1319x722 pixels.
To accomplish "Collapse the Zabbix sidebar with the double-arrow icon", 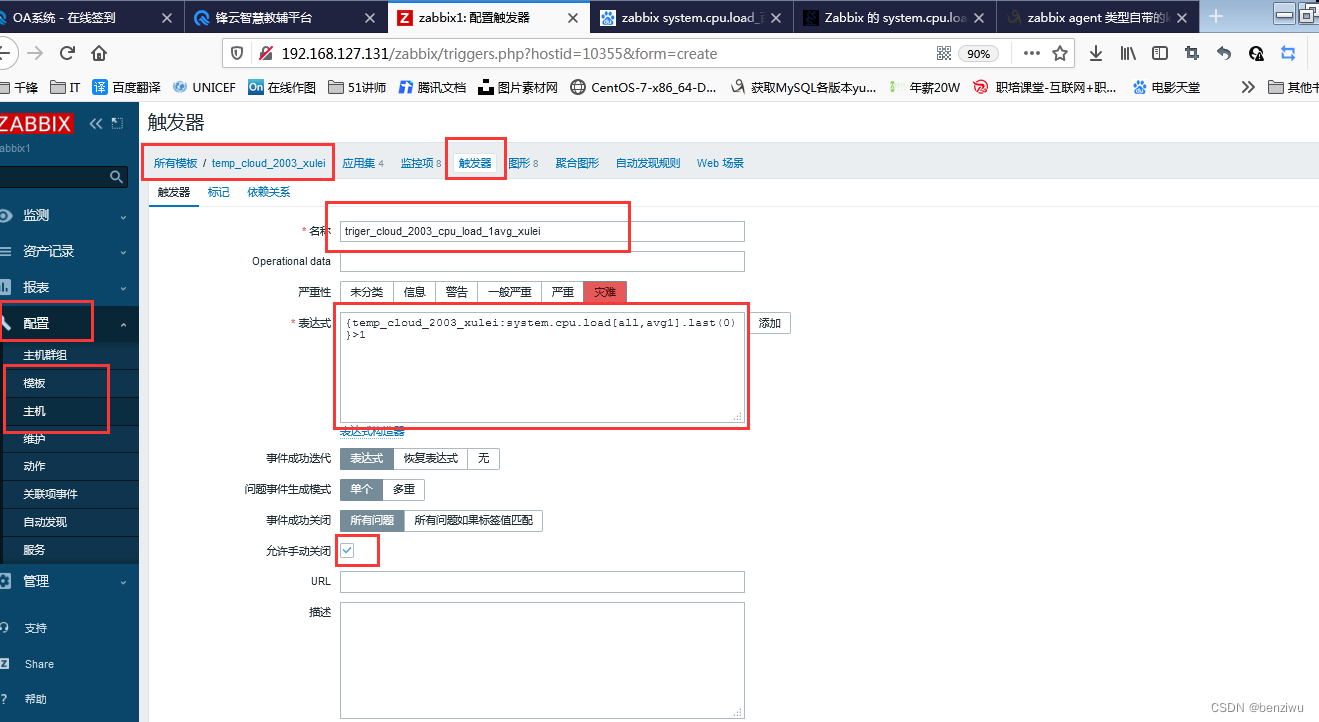I will point(96,123).
